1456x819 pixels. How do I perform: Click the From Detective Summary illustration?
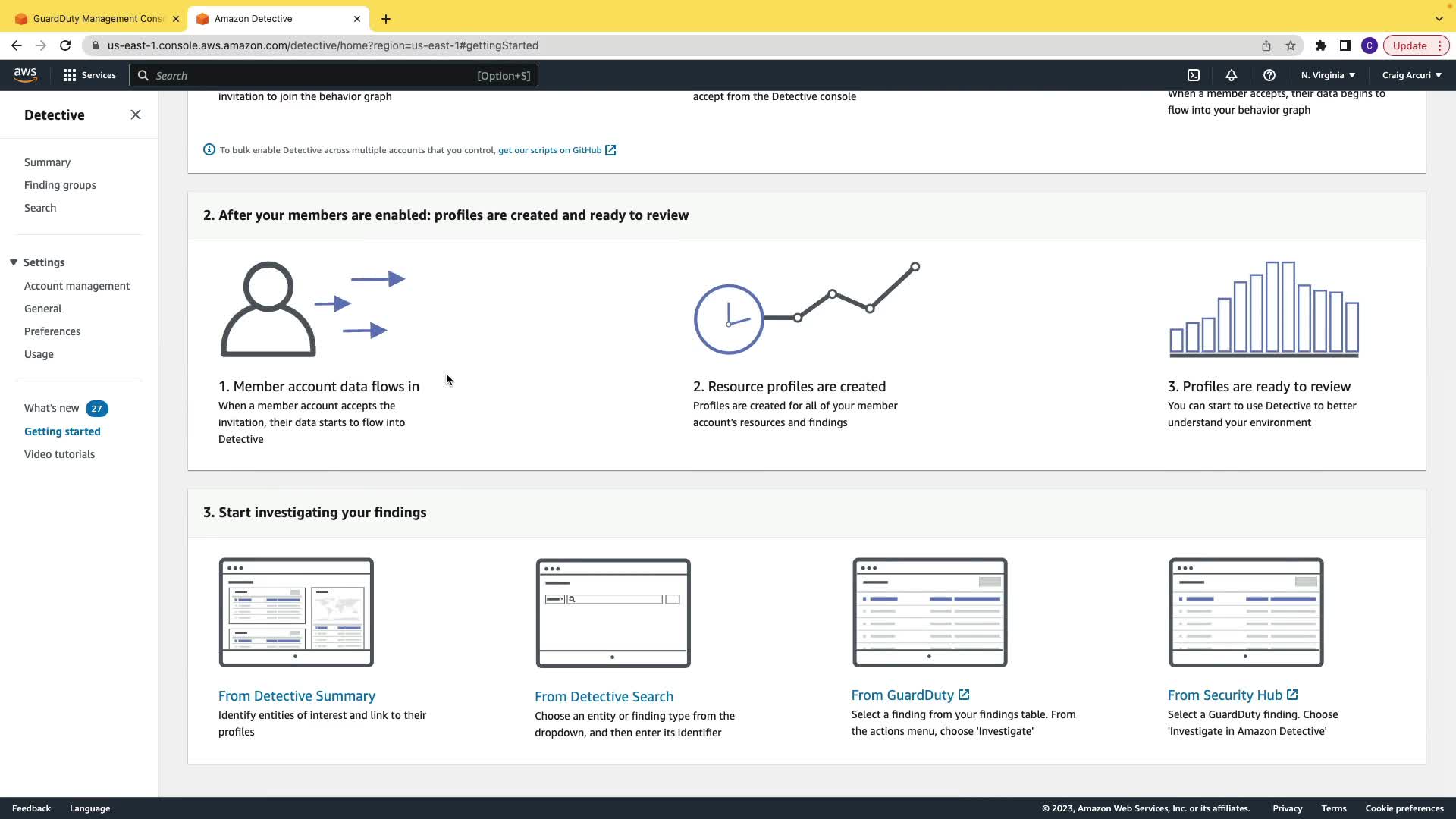click(x=296, y=612)
